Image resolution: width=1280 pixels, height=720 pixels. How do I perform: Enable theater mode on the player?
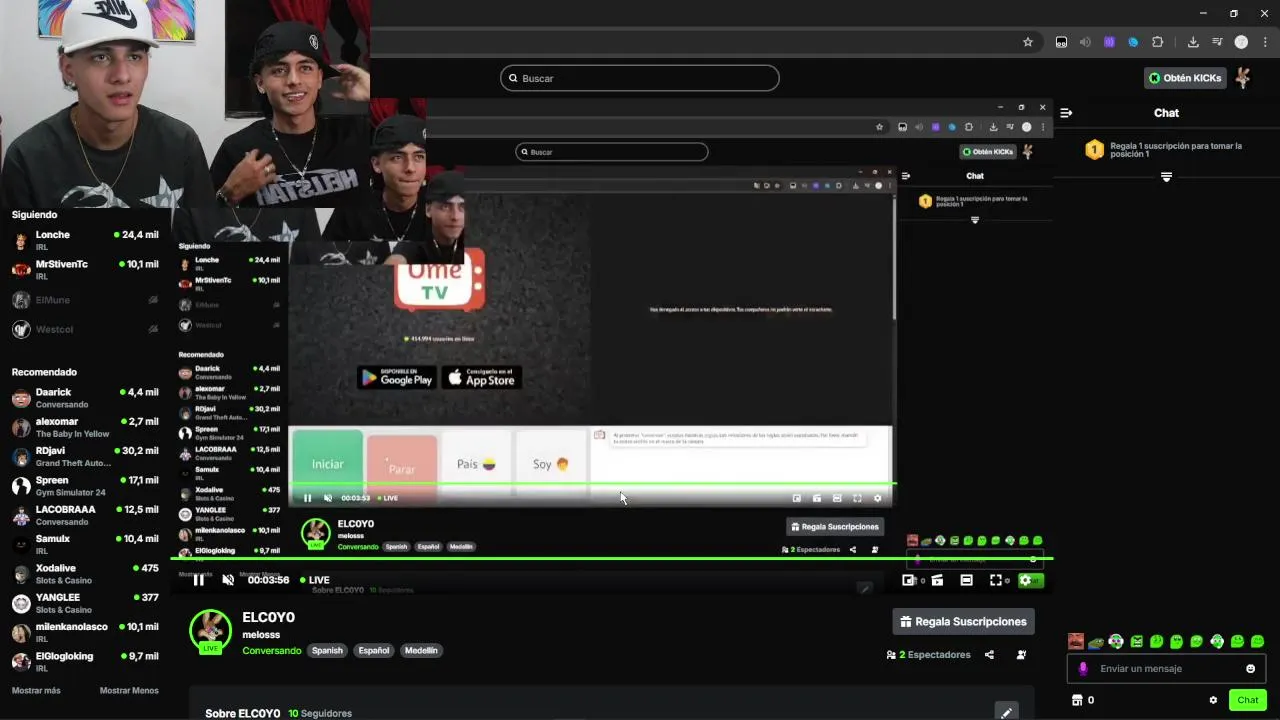point(967,580)
